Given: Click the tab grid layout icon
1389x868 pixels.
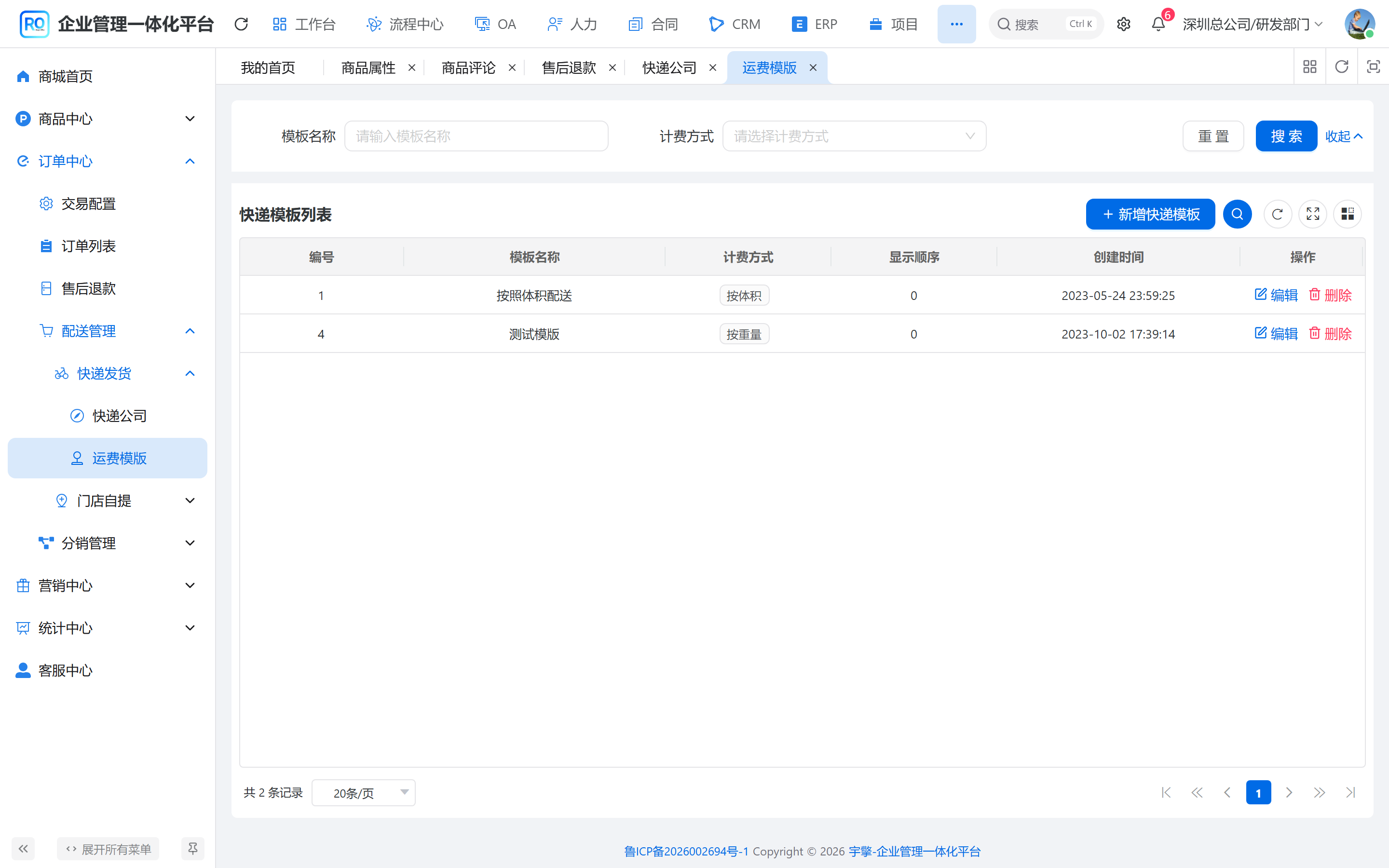Looking at the screenshot, I should [x=1310, y=67].
